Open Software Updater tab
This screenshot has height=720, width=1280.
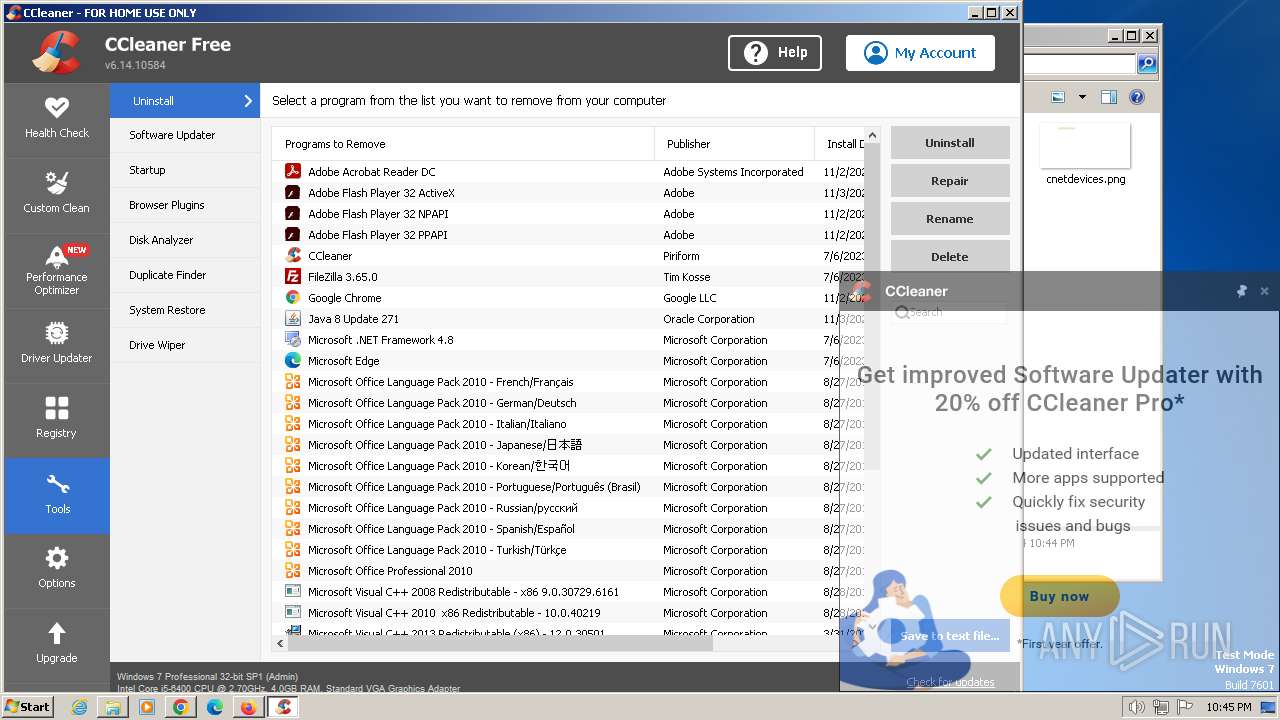[185, 135]
